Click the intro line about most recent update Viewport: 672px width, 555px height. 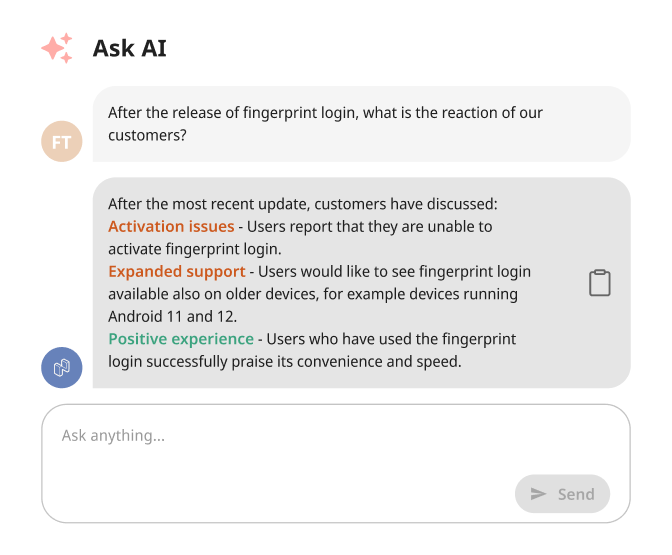(x=309, y=204)
